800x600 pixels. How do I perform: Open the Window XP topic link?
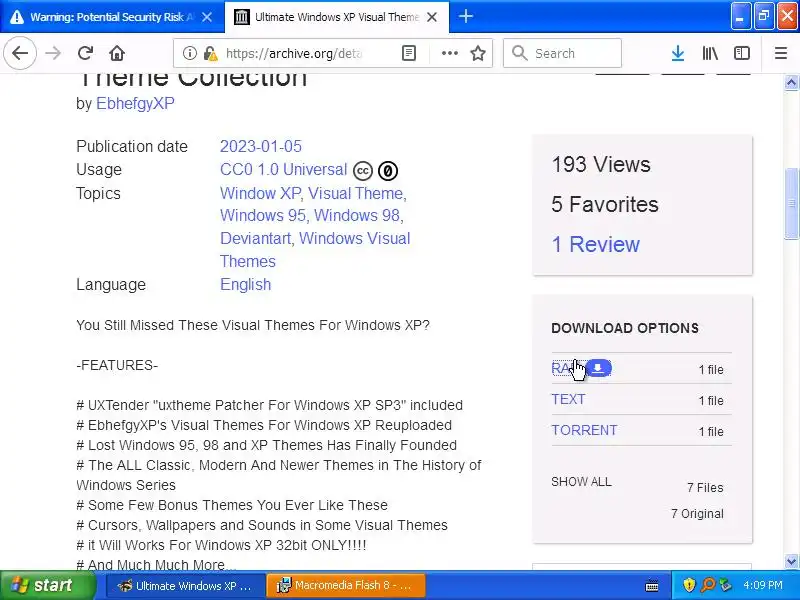(260, 193)
